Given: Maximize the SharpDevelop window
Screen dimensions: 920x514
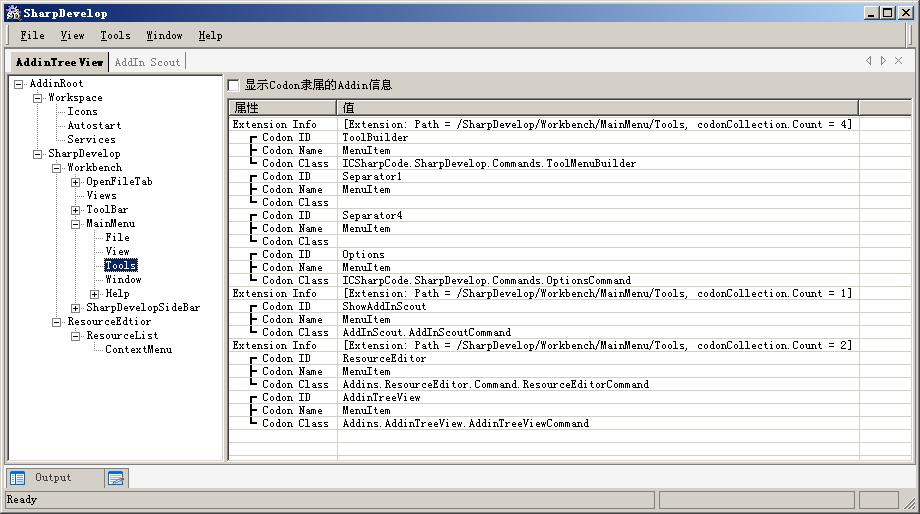Looking at the screenshot, I should click(888, 13).
